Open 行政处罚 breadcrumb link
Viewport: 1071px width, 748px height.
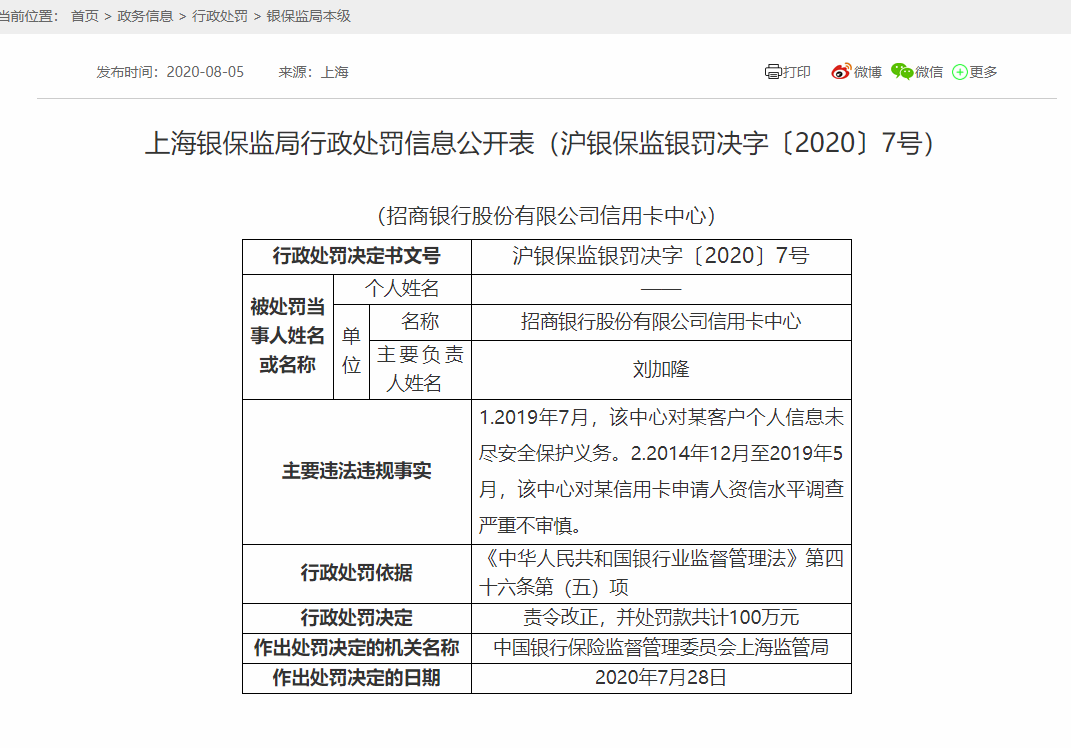[220, 16]
